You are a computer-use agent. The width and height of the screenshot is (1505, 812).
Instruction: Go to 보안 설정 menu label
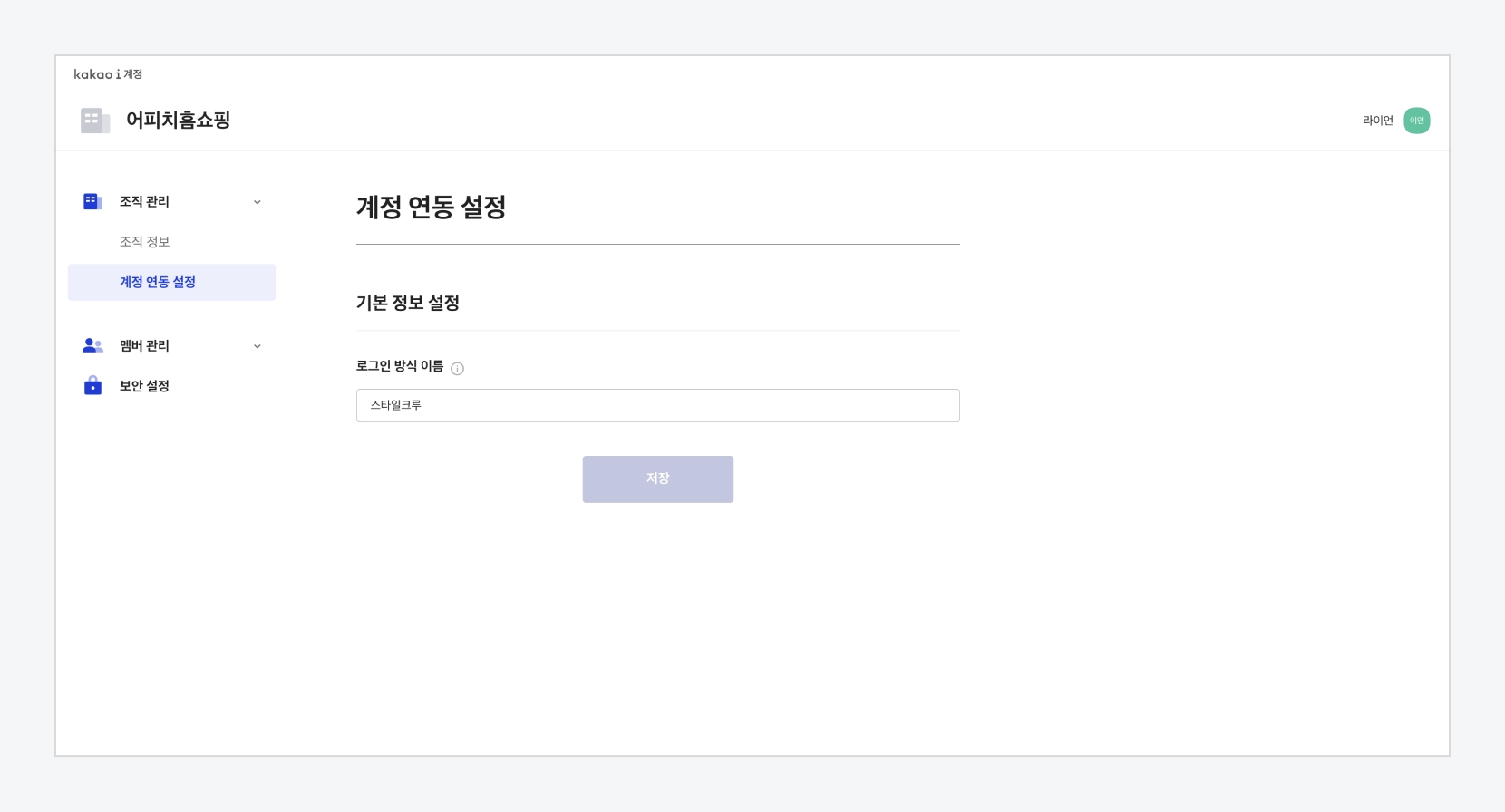[144, 386]
